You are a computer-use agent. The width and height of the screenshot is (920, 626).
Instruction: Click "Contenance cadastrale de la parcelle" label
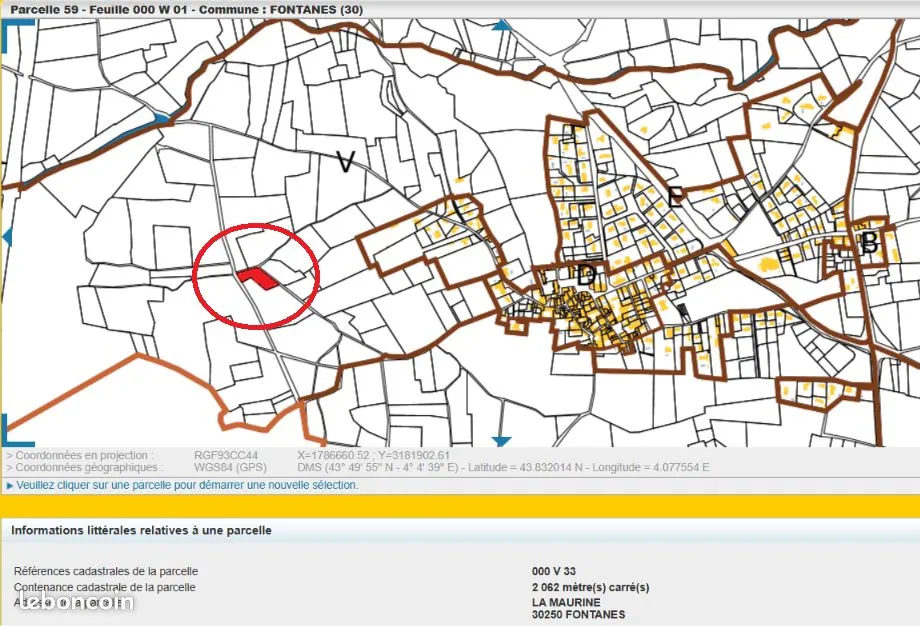coord(105,587)
